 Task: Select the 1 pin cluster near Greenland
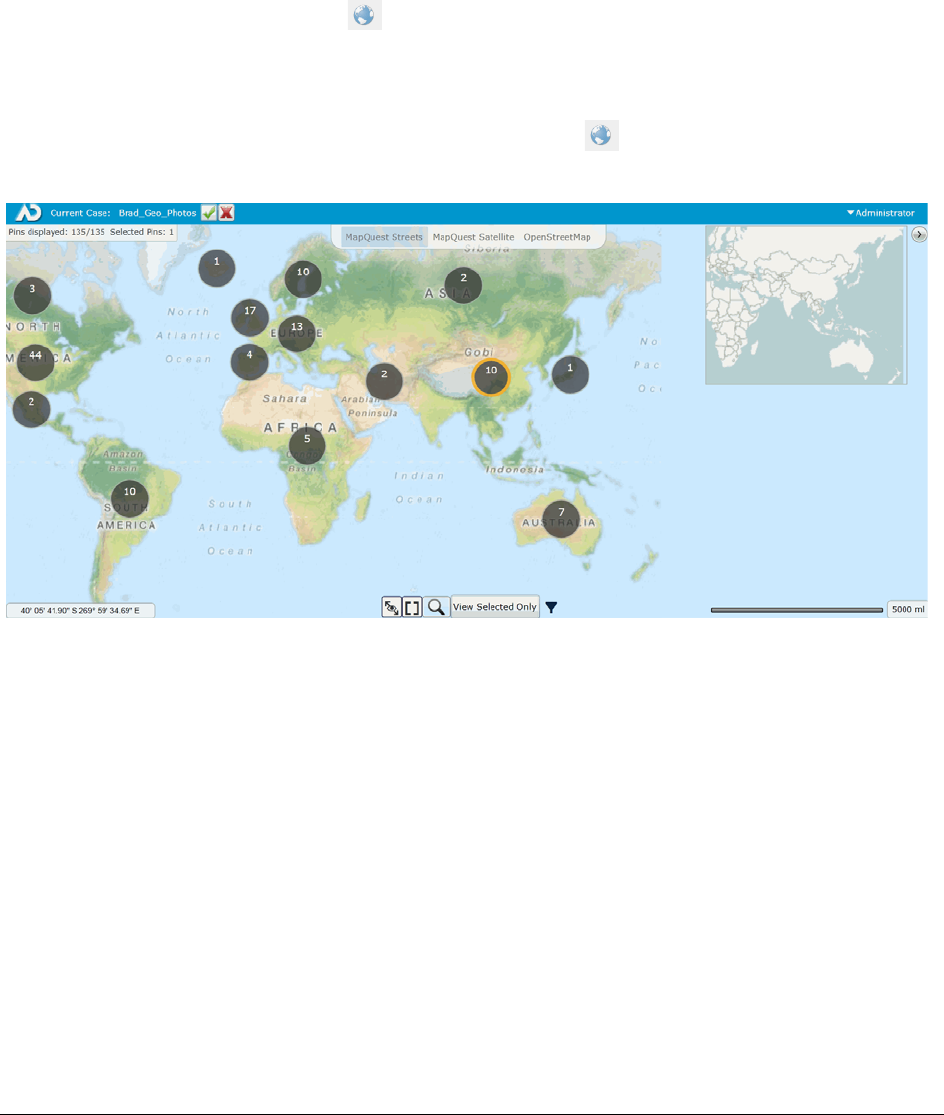217,268
